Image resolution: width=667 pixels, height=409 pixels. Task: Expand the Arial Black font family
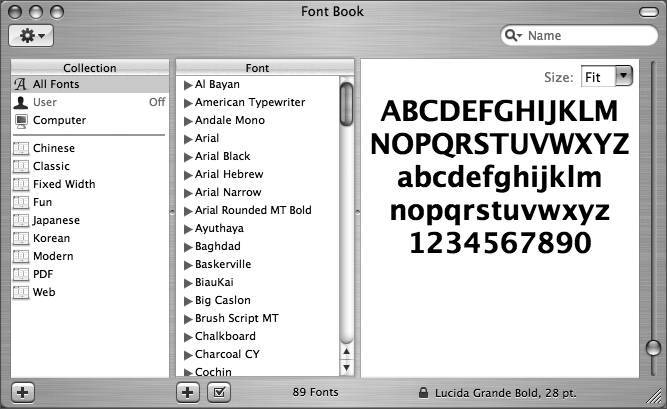tap(188, 157)
